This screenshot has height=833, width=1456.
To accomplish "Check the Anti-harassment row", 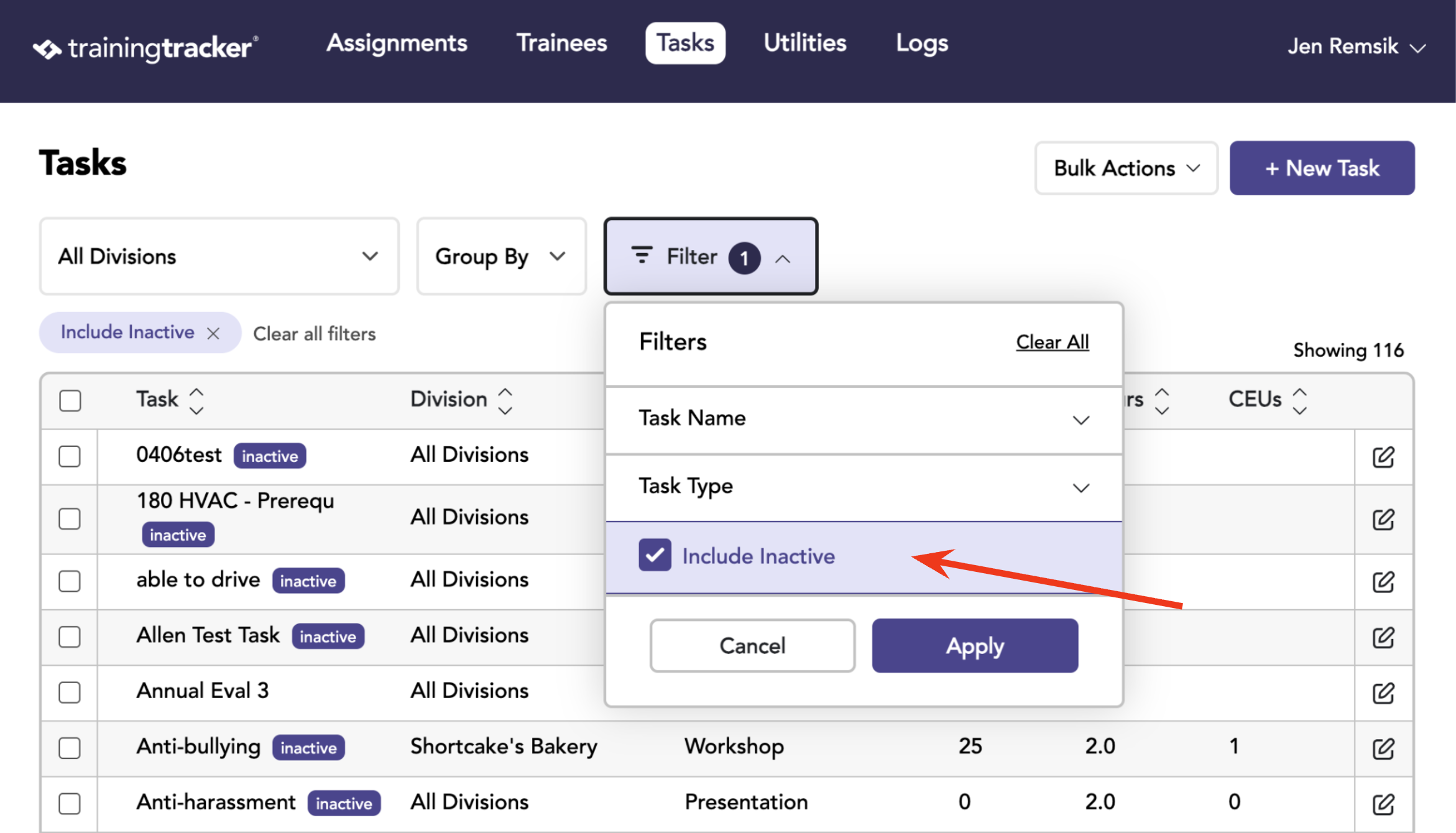I will 70,803.
